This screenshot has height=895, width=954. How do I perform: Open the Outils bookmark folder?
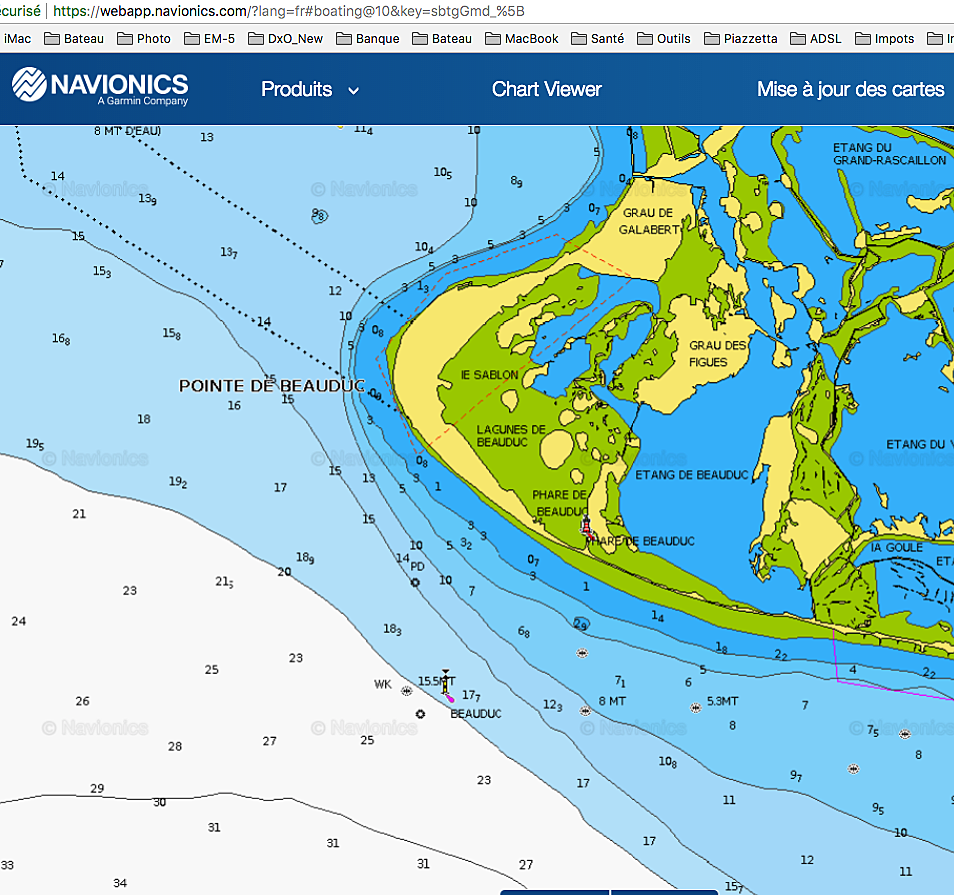point(664,38)
